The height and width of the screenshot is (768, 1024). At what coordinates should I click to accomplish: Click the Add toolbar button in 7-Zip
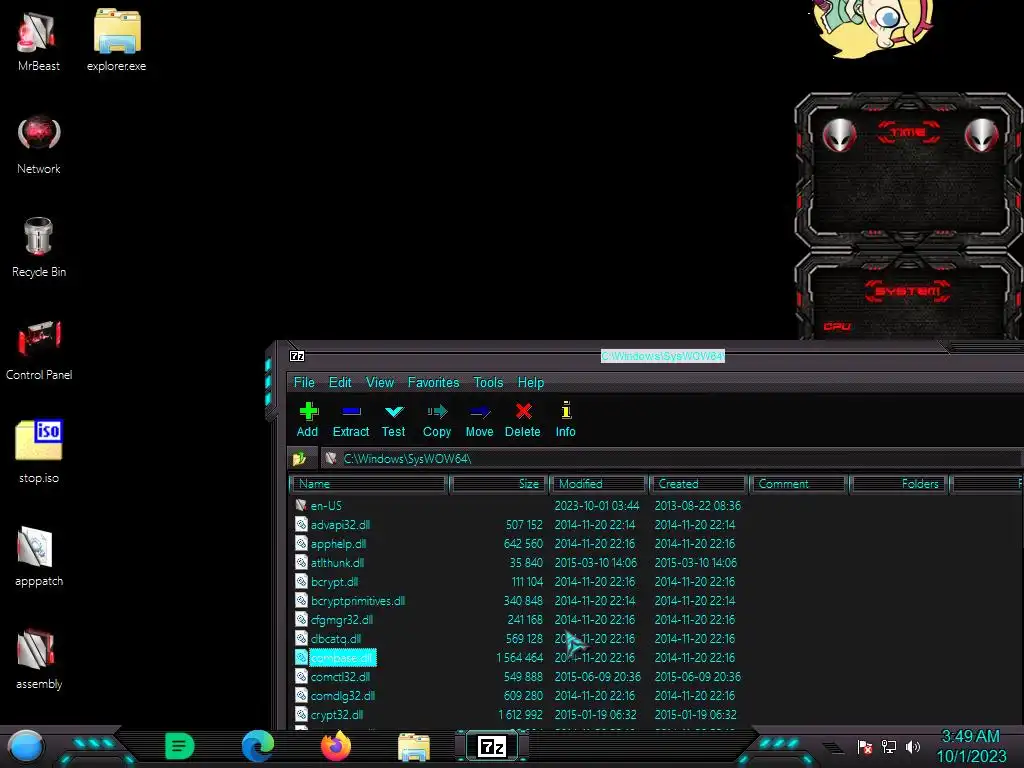(x=308, y=419)
